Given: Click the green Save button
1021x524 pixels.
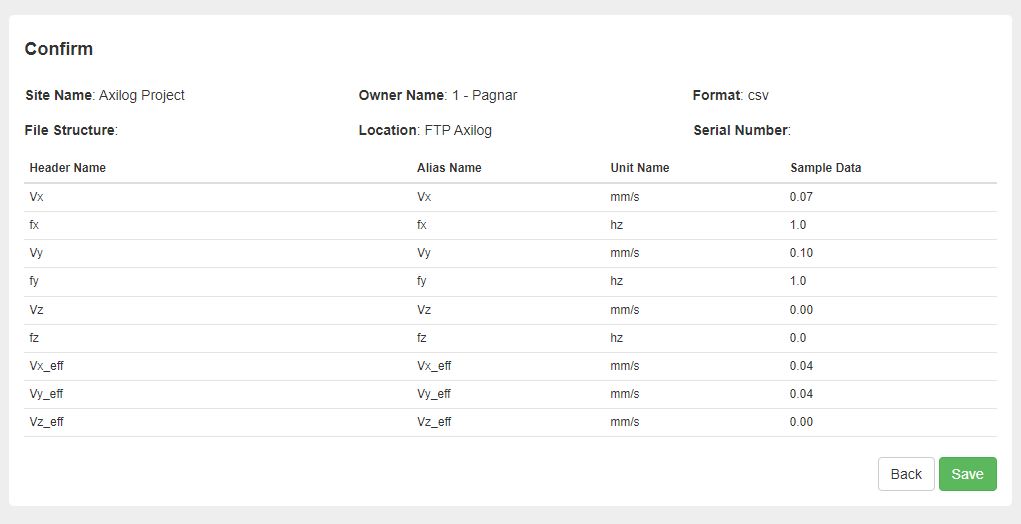Looking at the screenshot, I should [x=967, y=474].
